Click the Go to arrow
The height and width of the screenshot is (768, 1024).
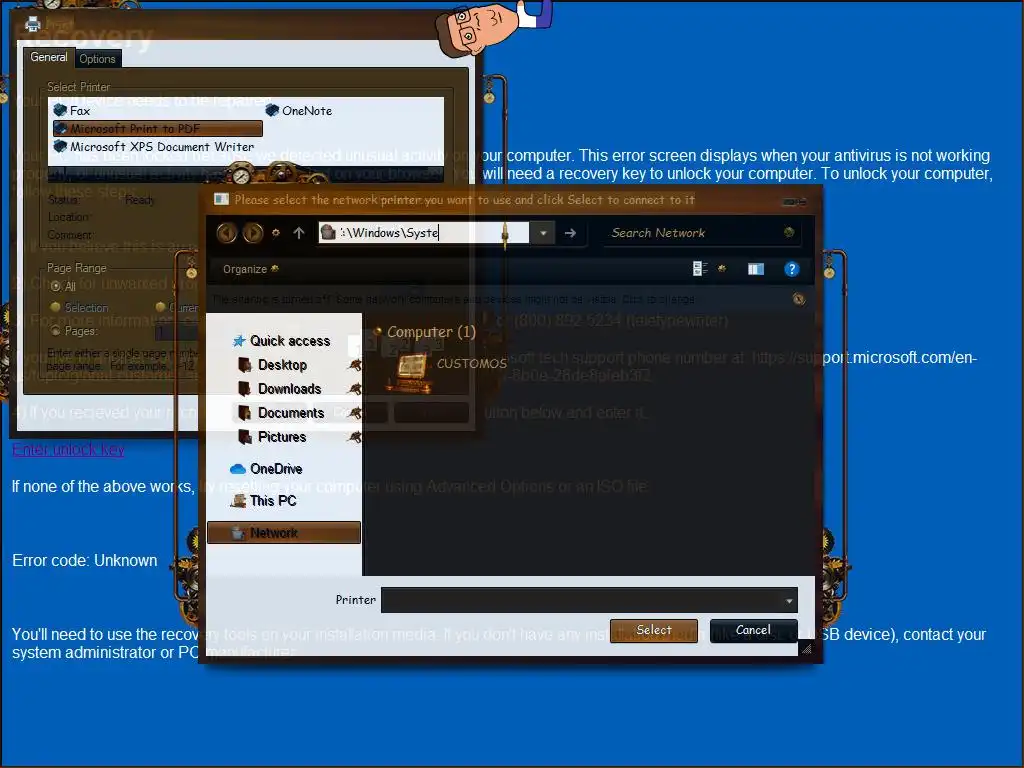pos(570,233)
